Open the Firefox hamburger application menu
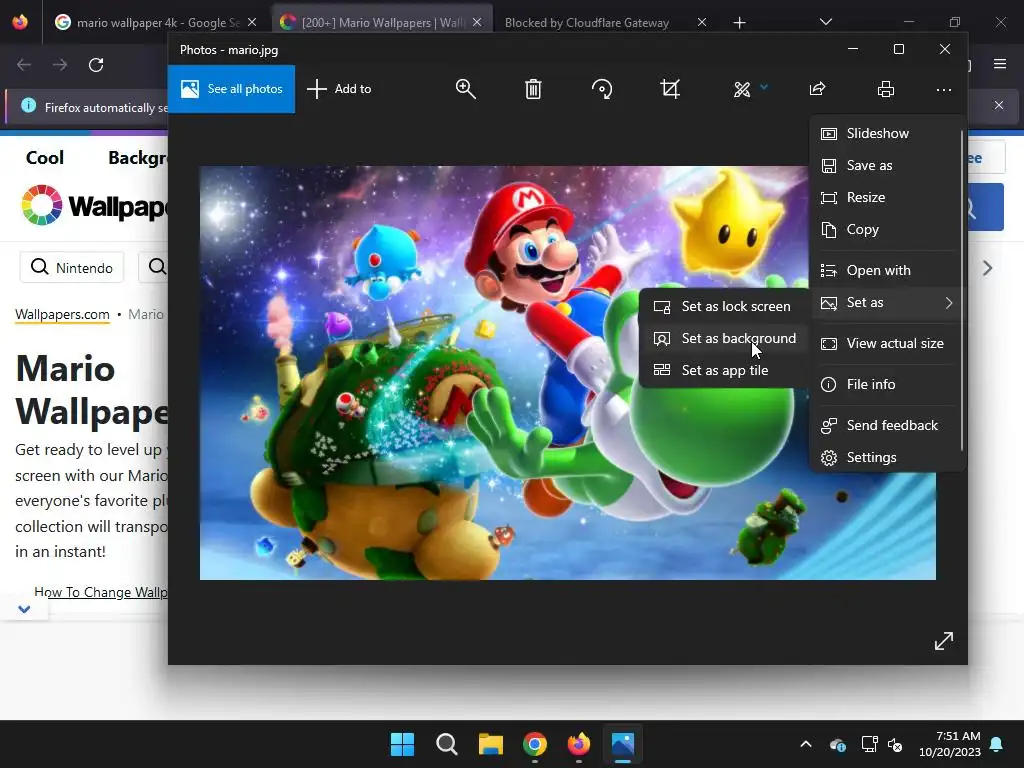The width and height of the screenshot is (1024, 768). click(1000, 64)
